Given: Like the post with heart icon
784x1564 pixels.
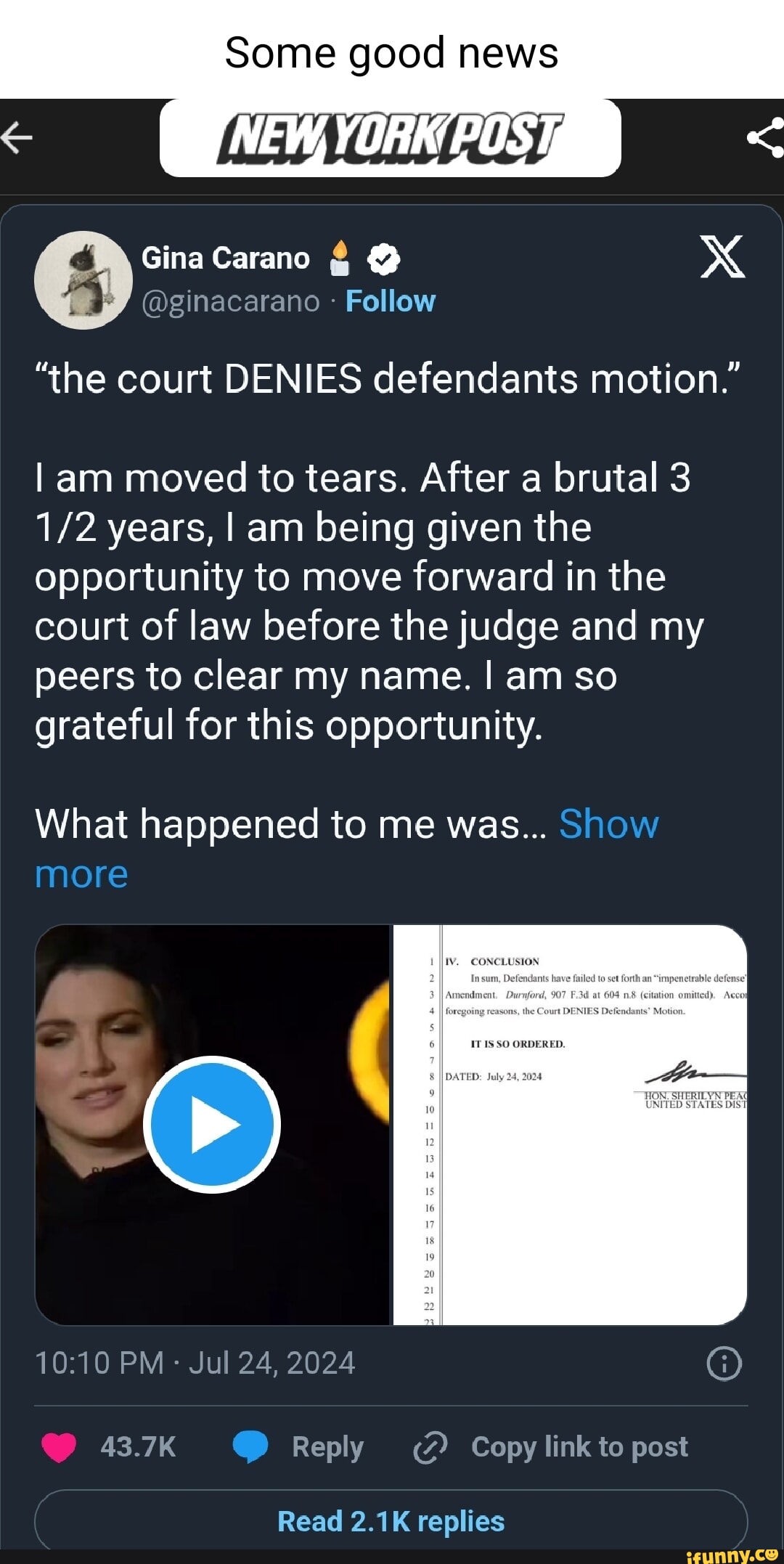Looking at the screenshot, I should pyautogui.click(x=59, y=1446).
